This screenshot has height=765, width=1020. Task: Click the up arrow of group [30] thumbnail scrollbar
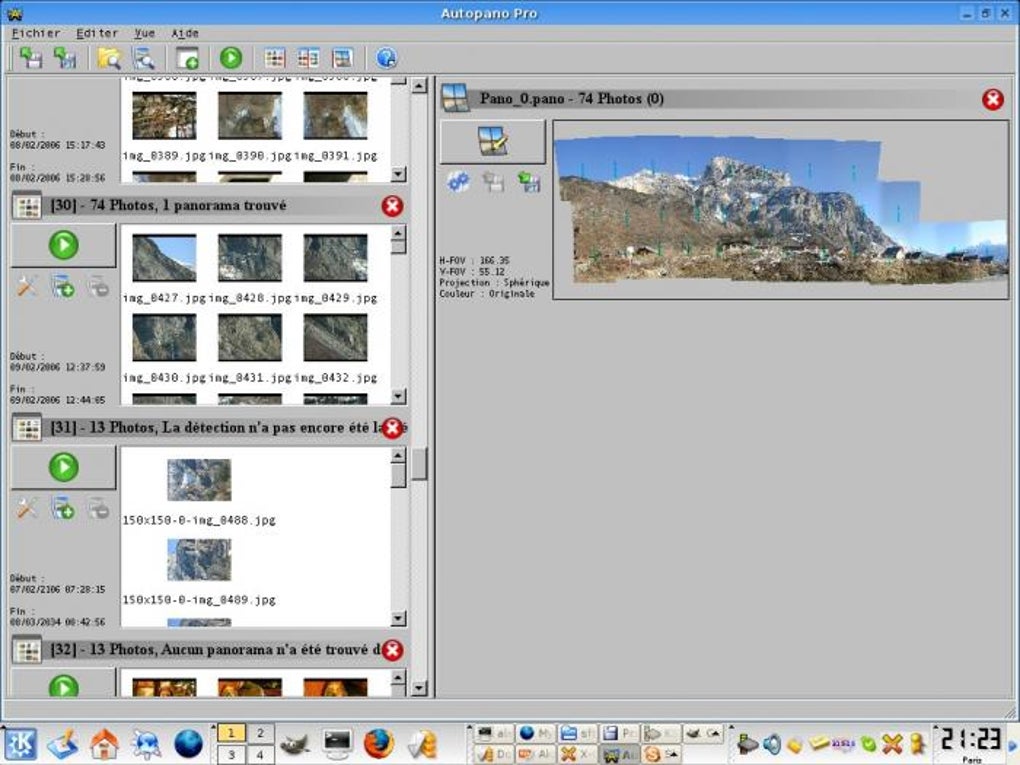pos(398,233)
